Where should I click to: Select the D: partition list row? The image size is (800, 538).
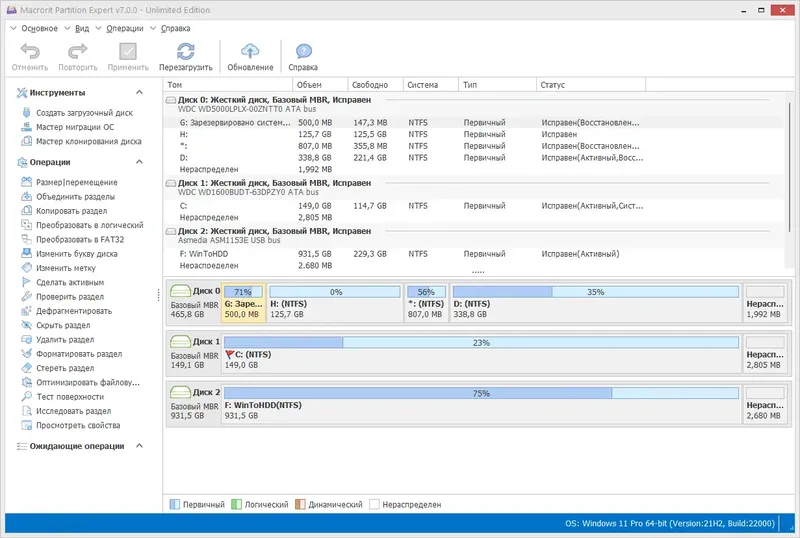(x=474, y=158)
